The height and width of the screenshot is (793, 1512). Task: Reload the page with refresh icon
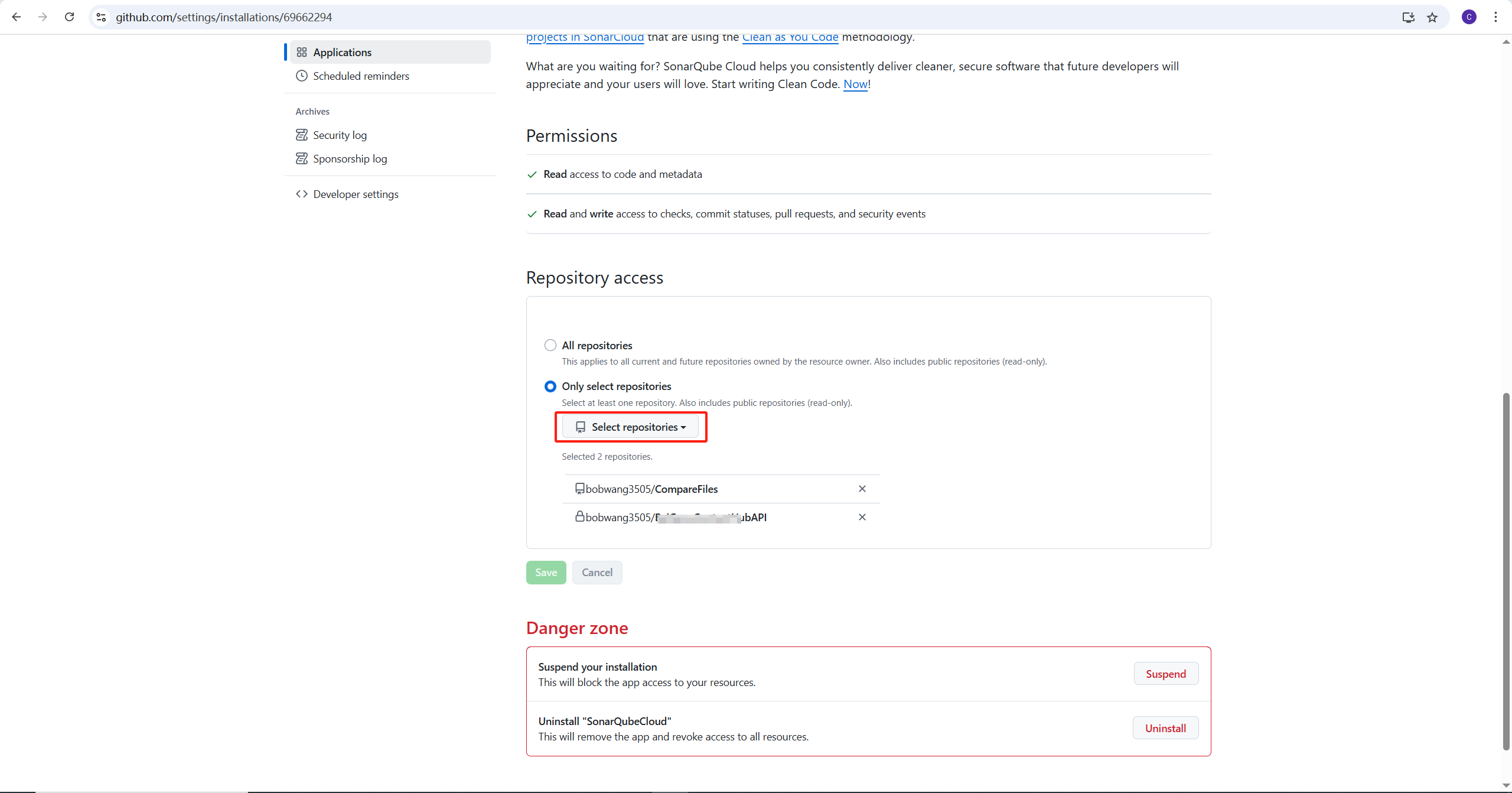pos(69,17)
